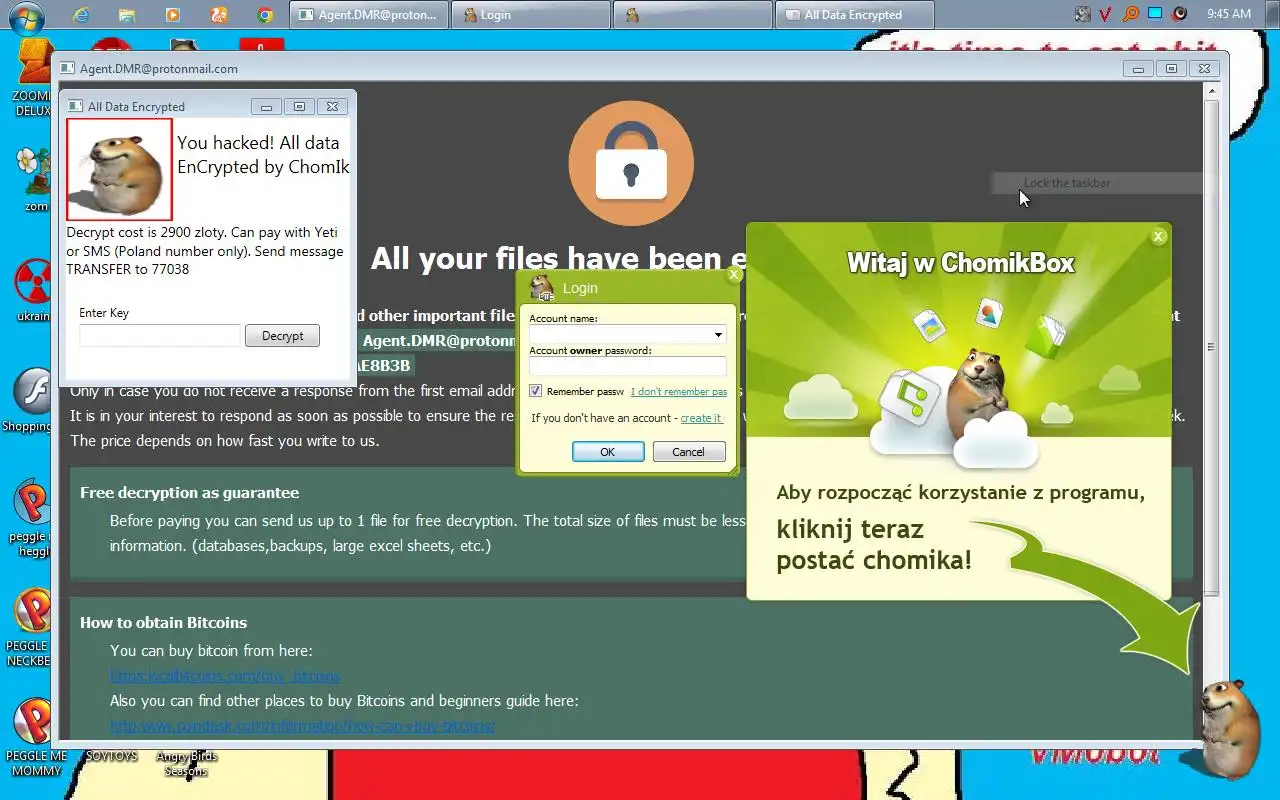Viewport: 1280px width, 800px height.
Task: Open the coindesk how to buy link
Action: point(302,726)
